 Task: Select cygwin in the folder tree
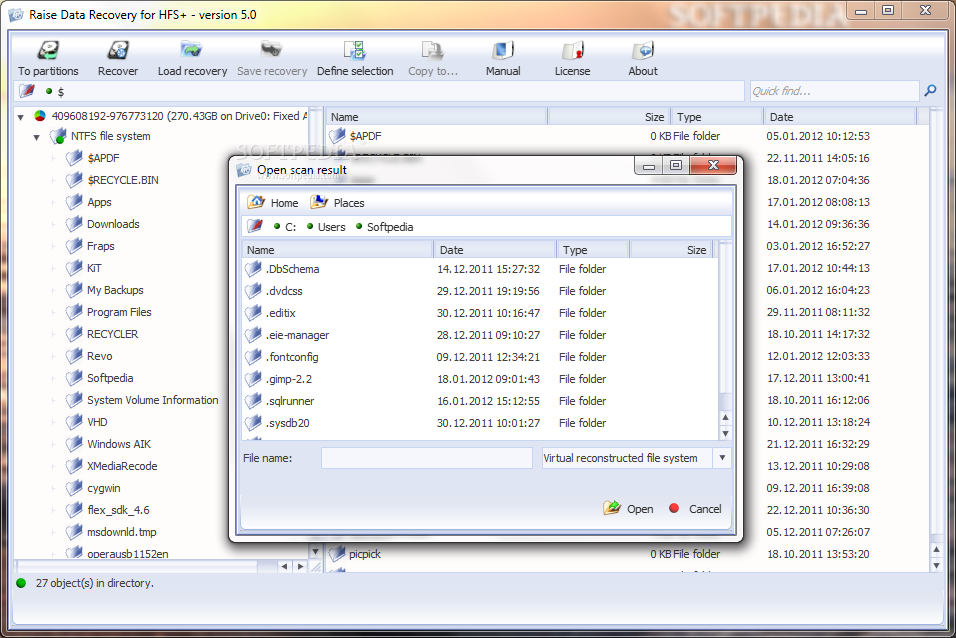point(104,488)
